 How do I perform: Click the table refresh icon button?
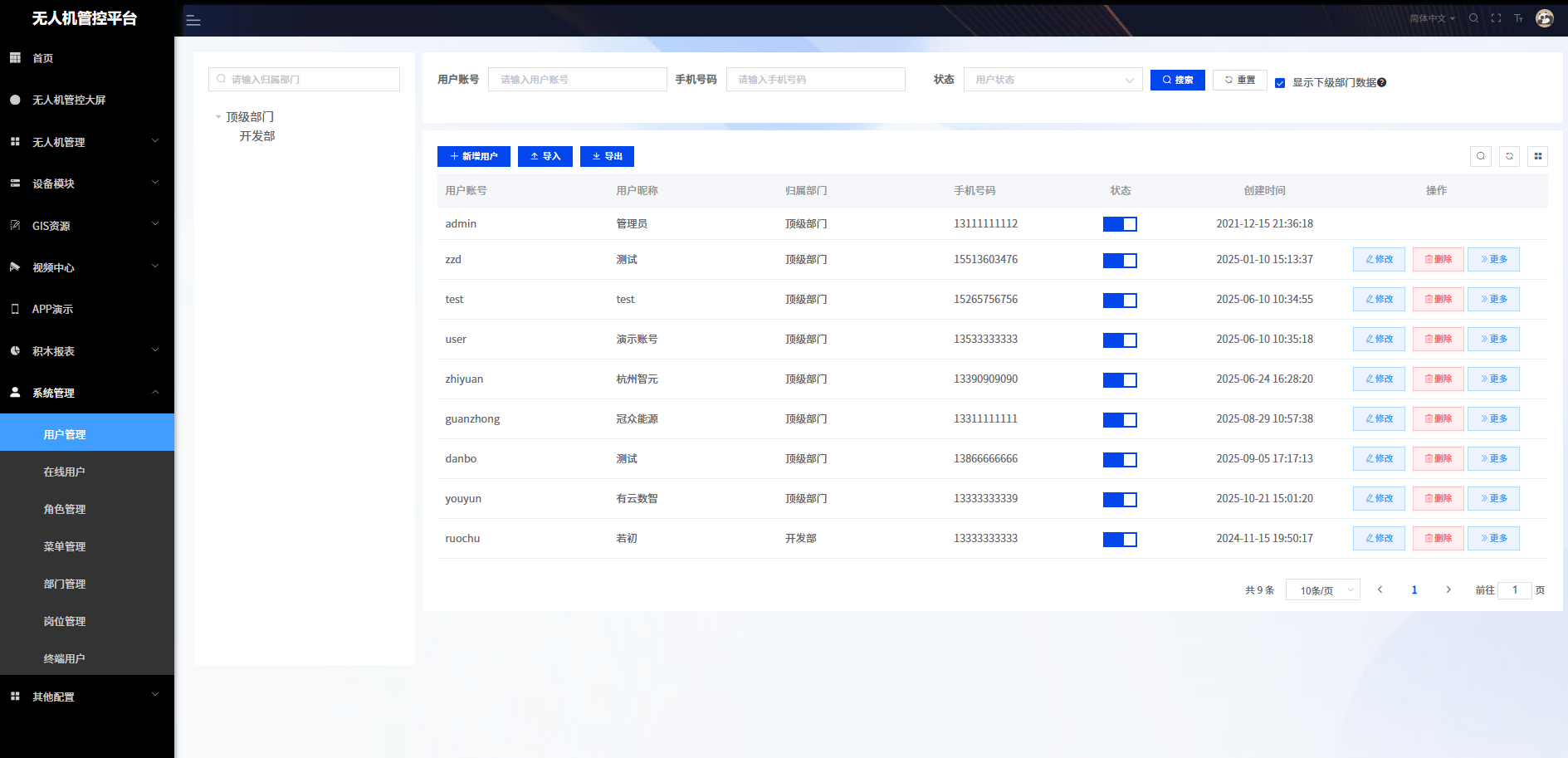(1509, 156)
